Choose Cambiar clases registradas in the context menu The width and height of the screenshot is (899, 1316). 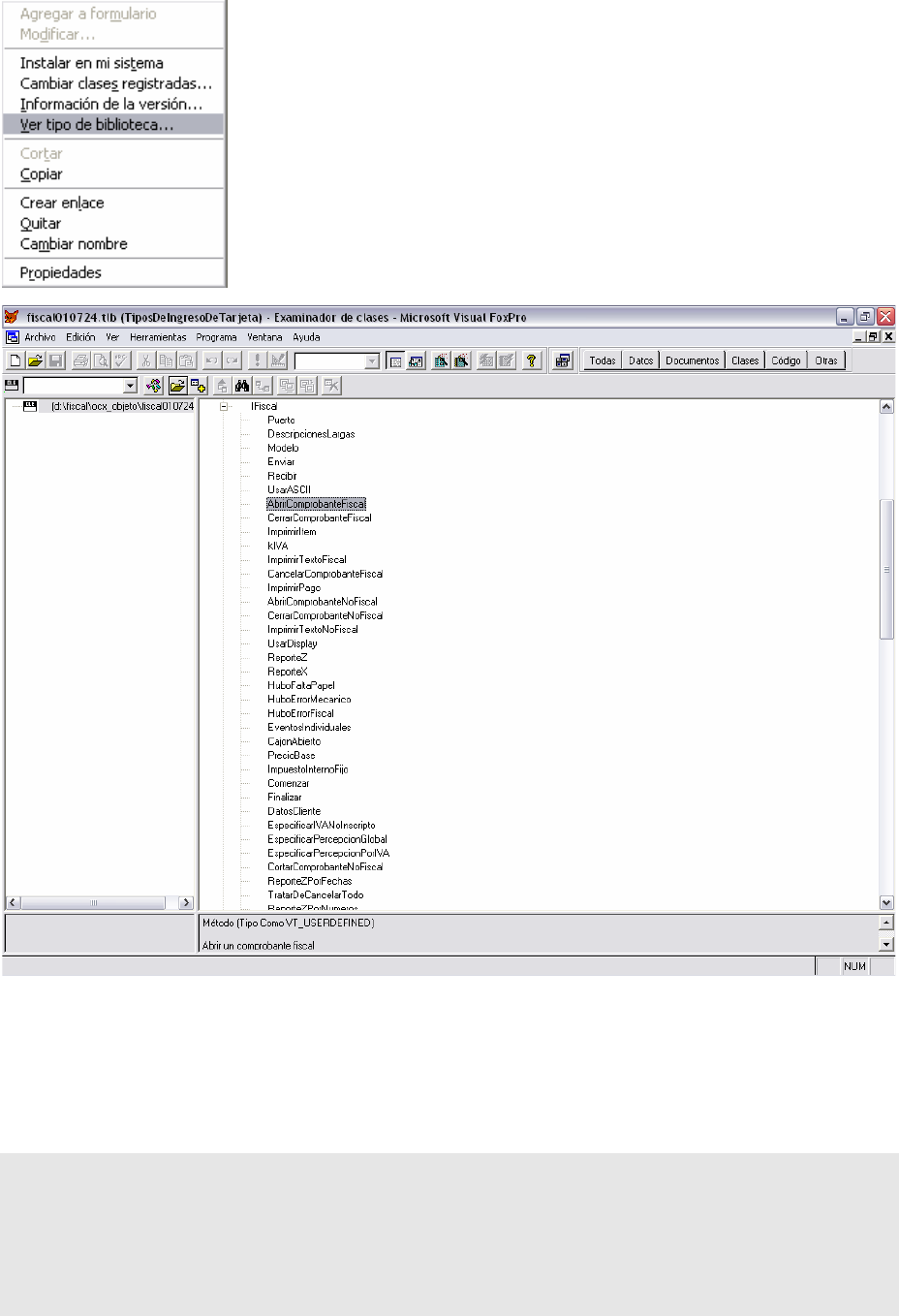[x=113, y=83]
